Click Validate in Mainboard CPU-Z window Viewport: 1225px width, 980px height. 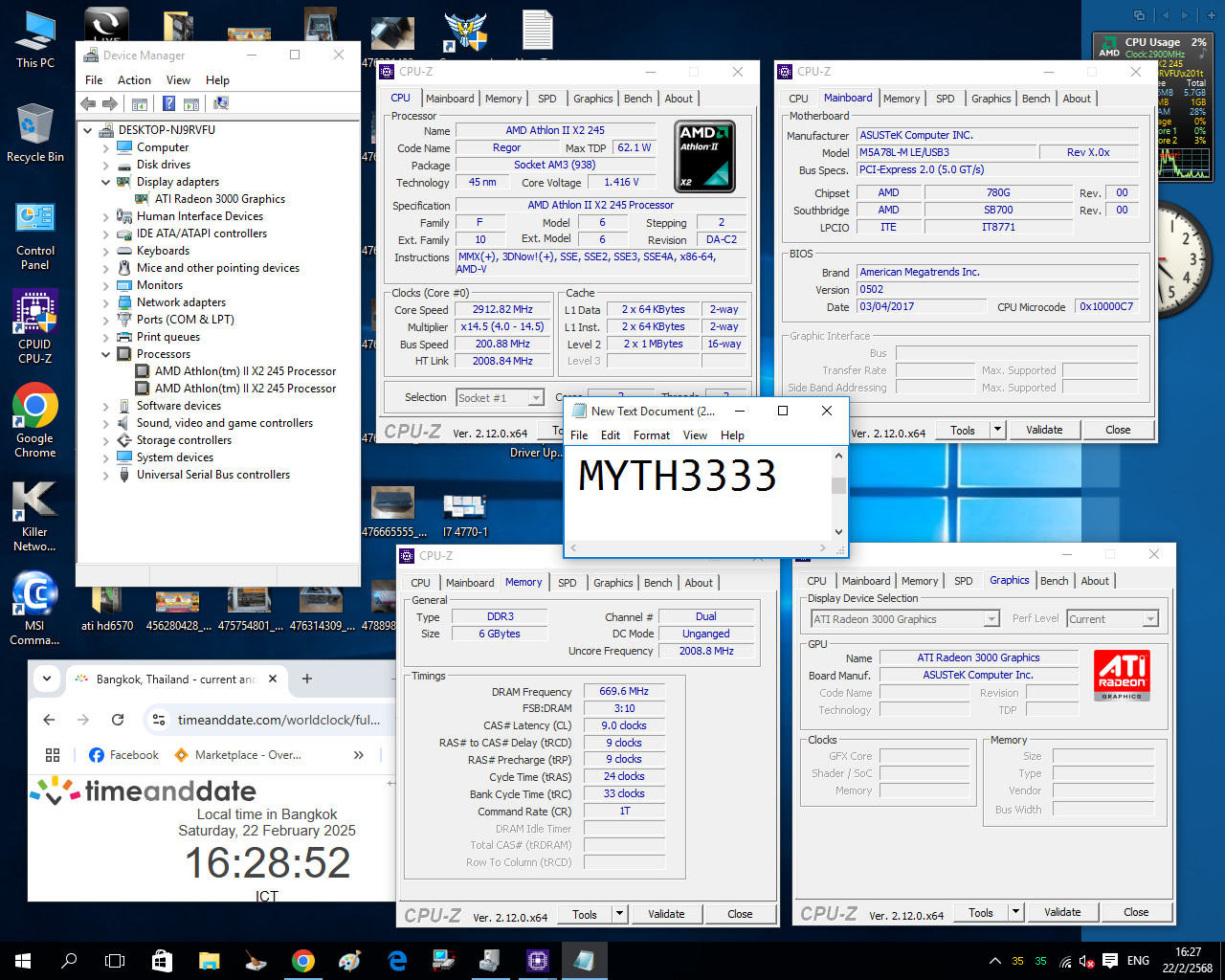pyautogui.click(x=1044, y=430)
